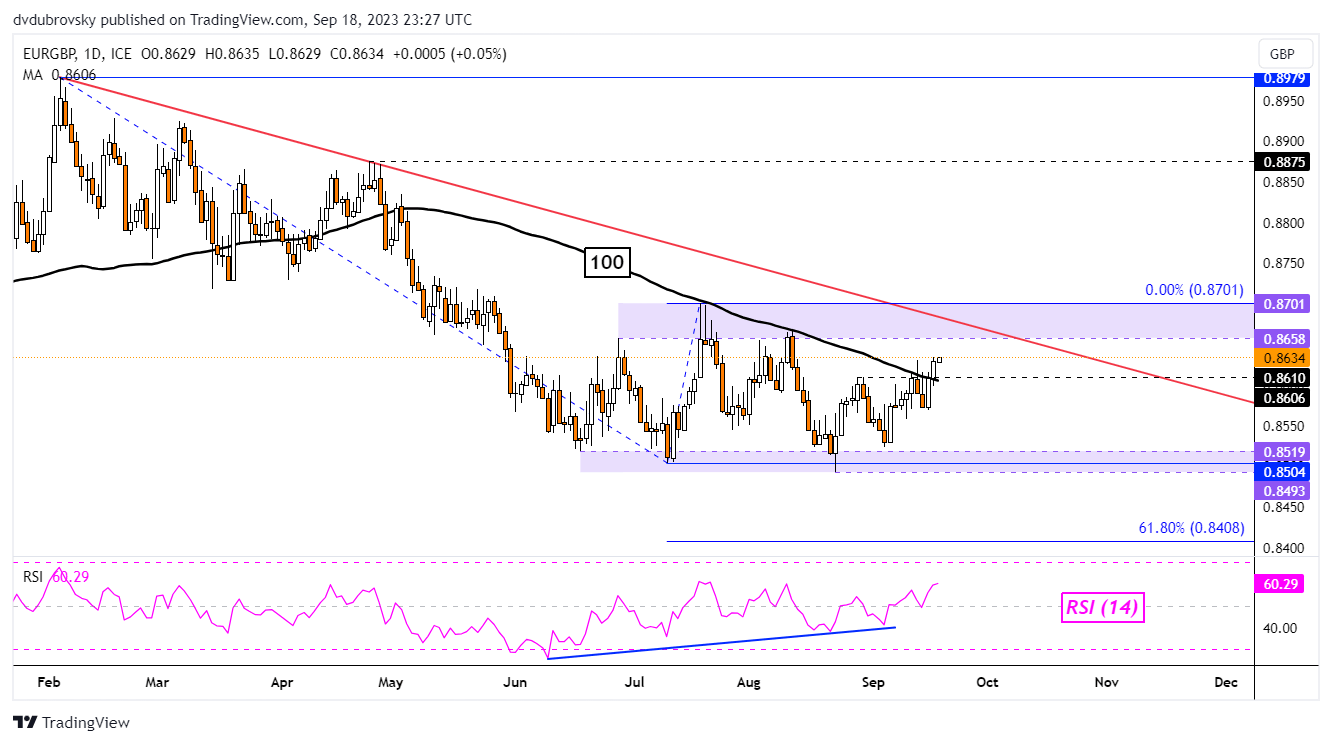
Task: Click the May label on time axis
Action: (391, 682)
